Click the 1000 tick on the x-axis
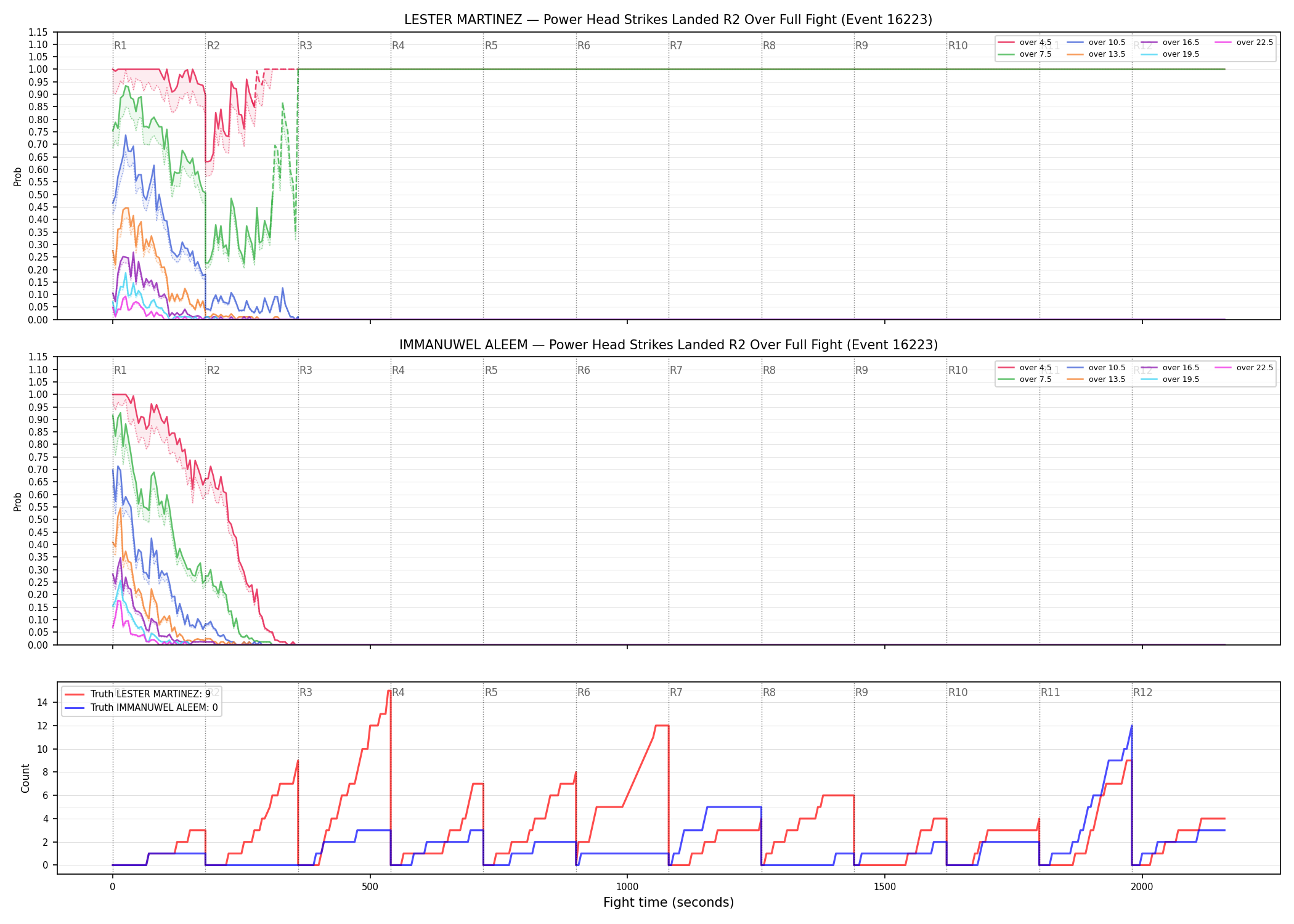 [x=627, y=887]
